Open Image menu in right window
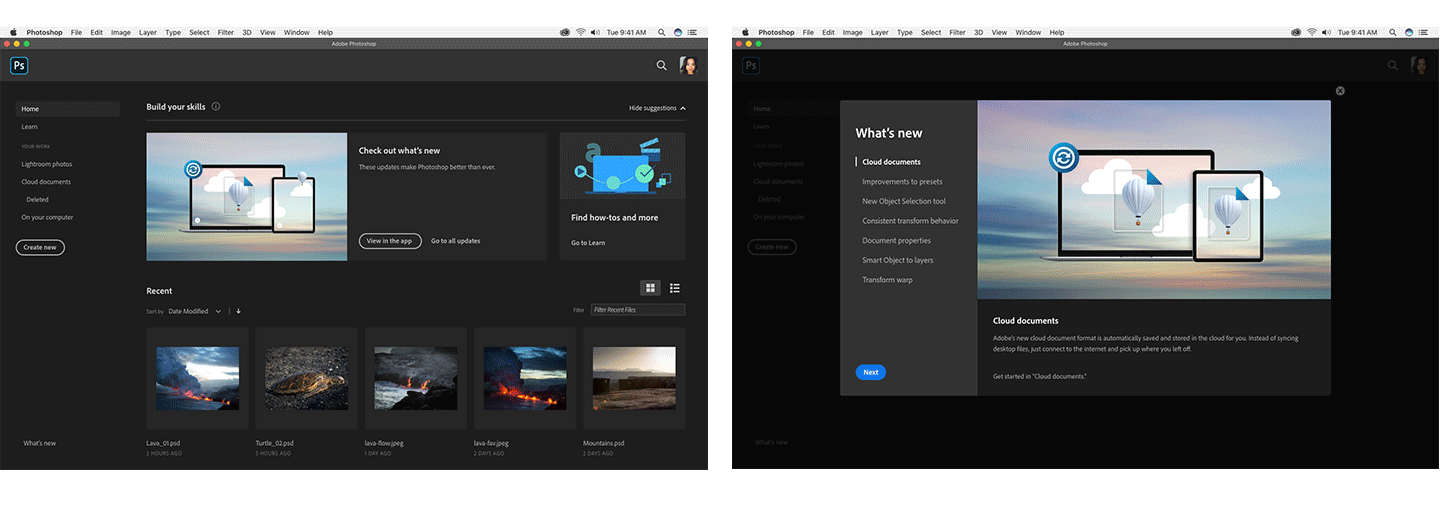The width and height of the screenshot is (1440, 508). [x=853, y=32]
